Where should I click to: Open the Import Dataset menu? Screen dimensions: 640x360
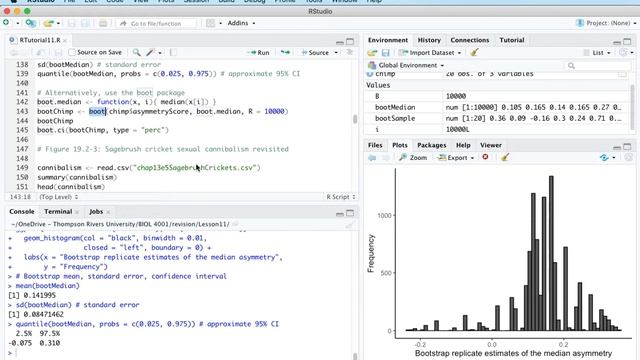point(430,53)
